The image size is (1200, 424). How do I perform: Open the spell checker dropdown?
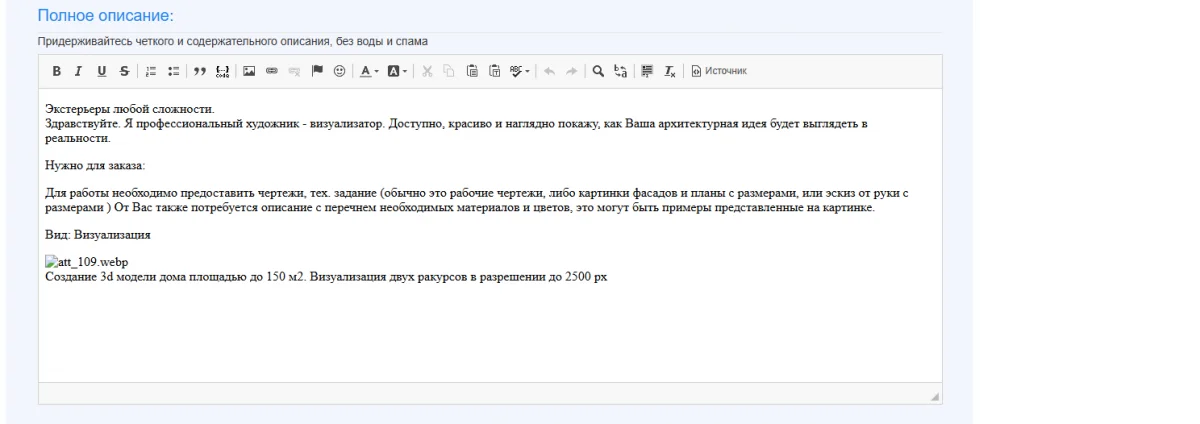tap(519, 71)
